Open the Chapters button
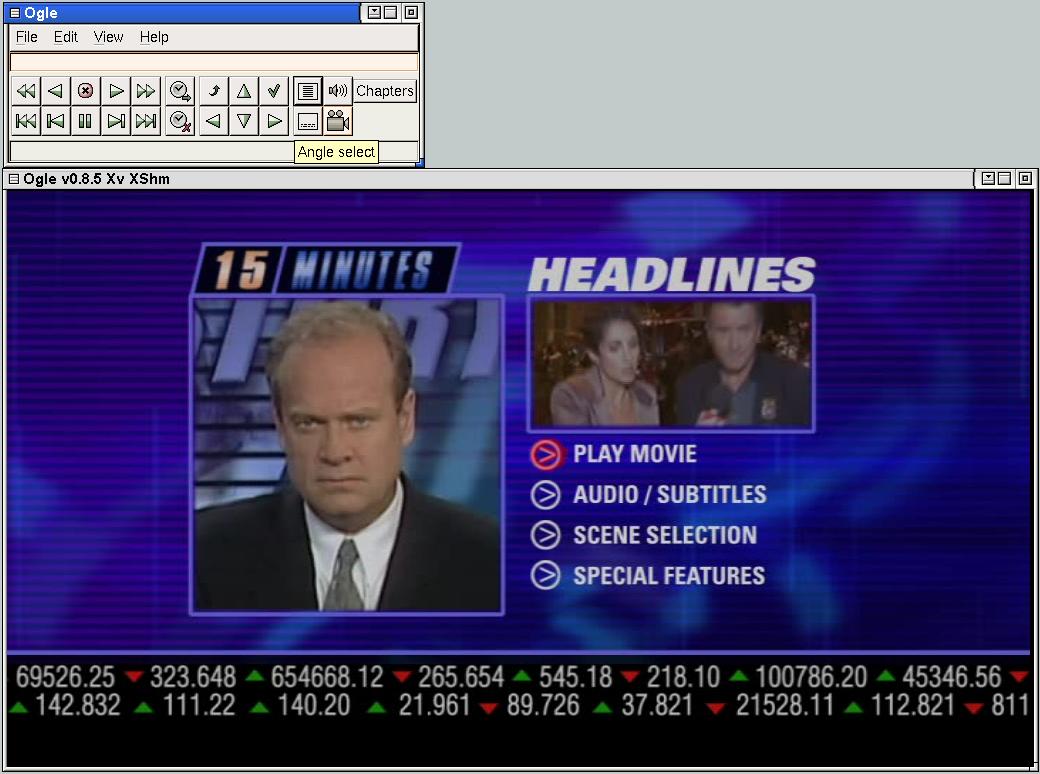 coord(385,91)
